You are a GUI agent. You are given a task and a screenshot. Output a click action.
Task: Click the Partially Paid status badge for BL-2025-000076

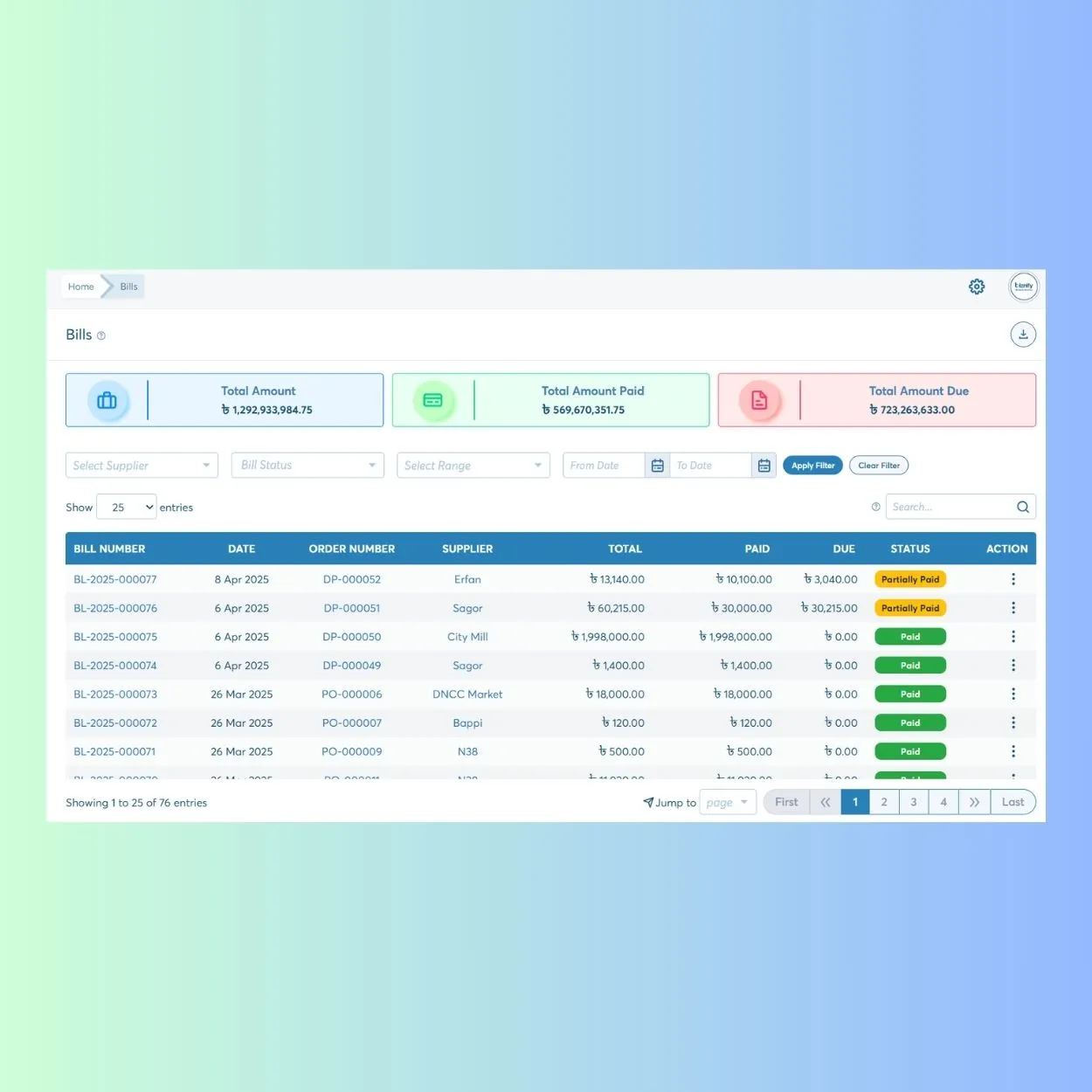[x=909, y=607]
